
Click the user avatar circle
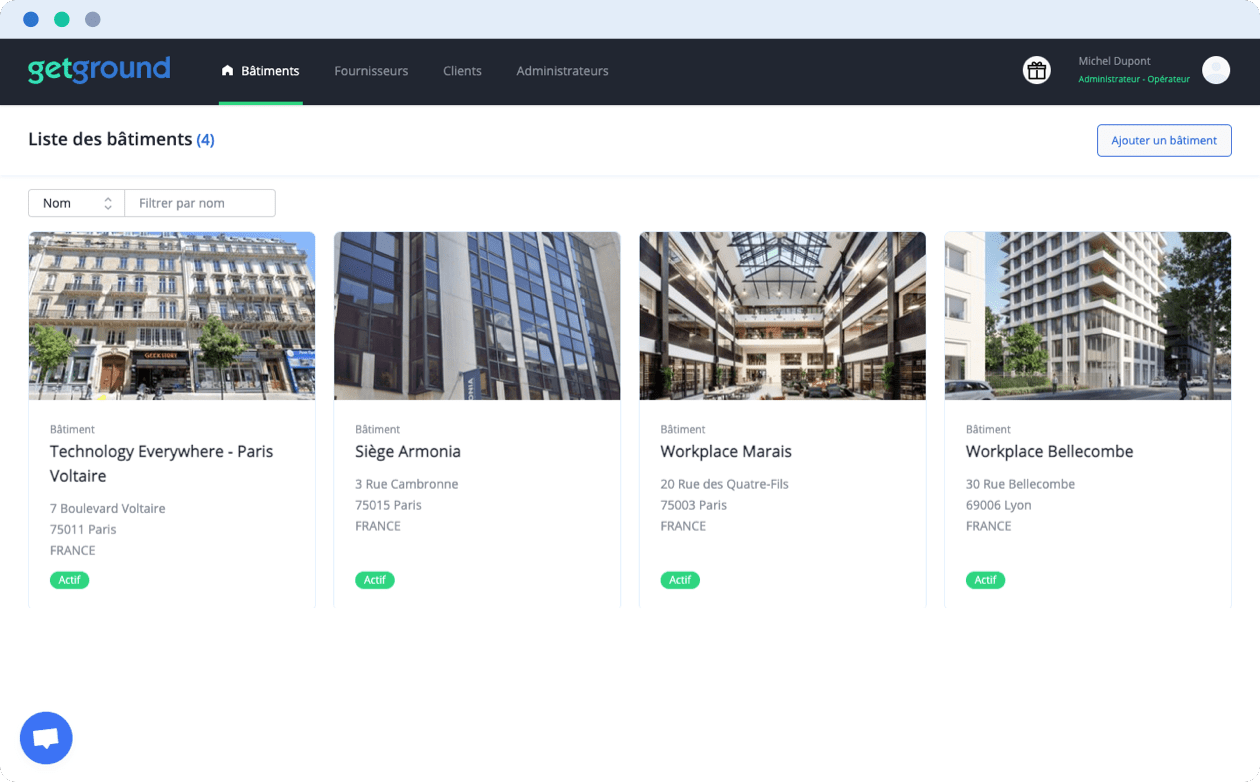click(1215, 70)
